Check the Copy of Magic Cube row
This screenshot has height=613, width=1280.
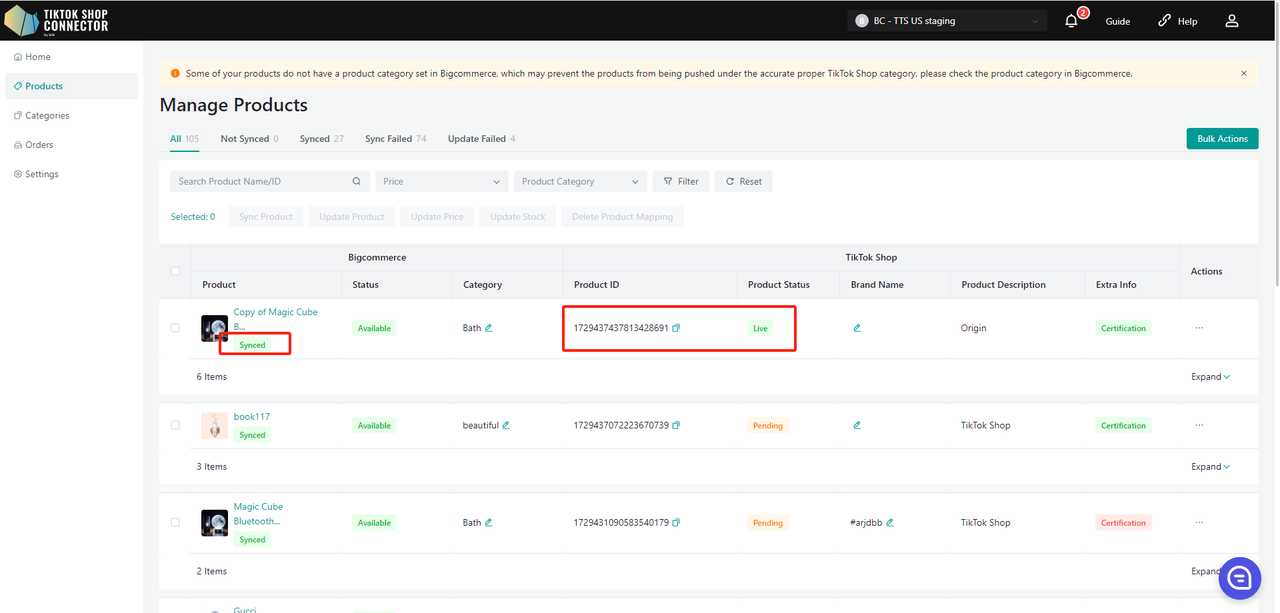pyautogui.click(x=176, y=328)
